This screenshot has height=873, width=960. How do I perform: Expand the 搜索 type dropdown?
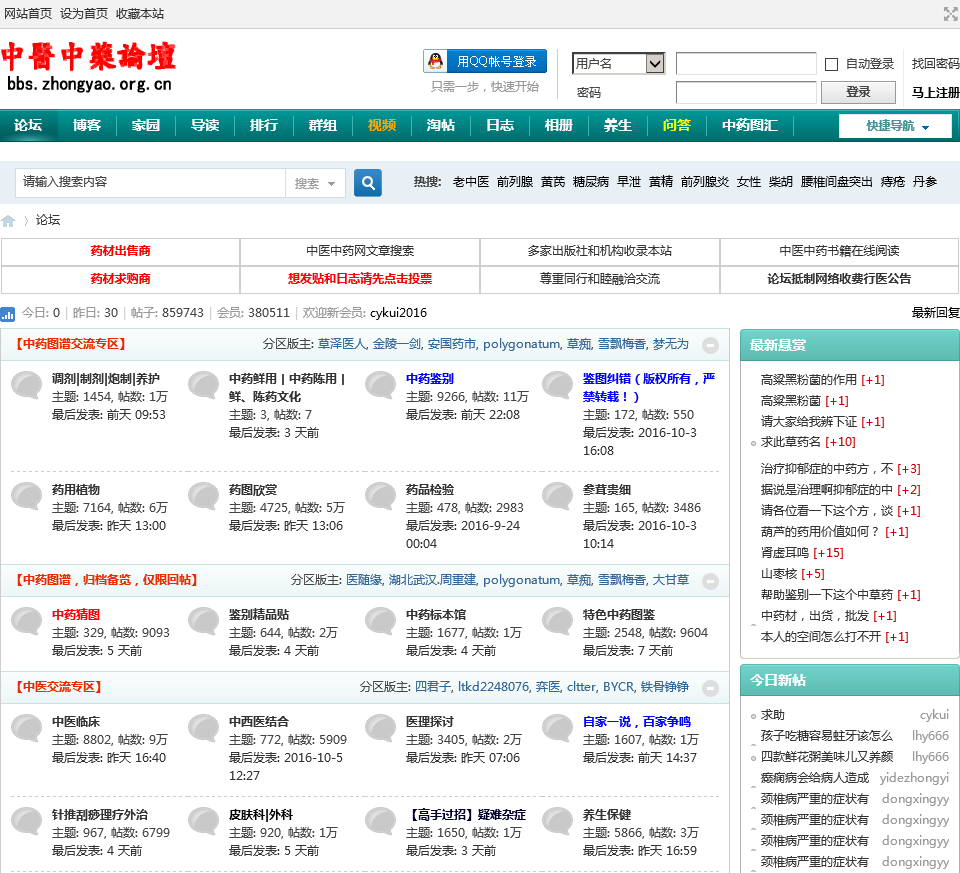coord(316,183)
